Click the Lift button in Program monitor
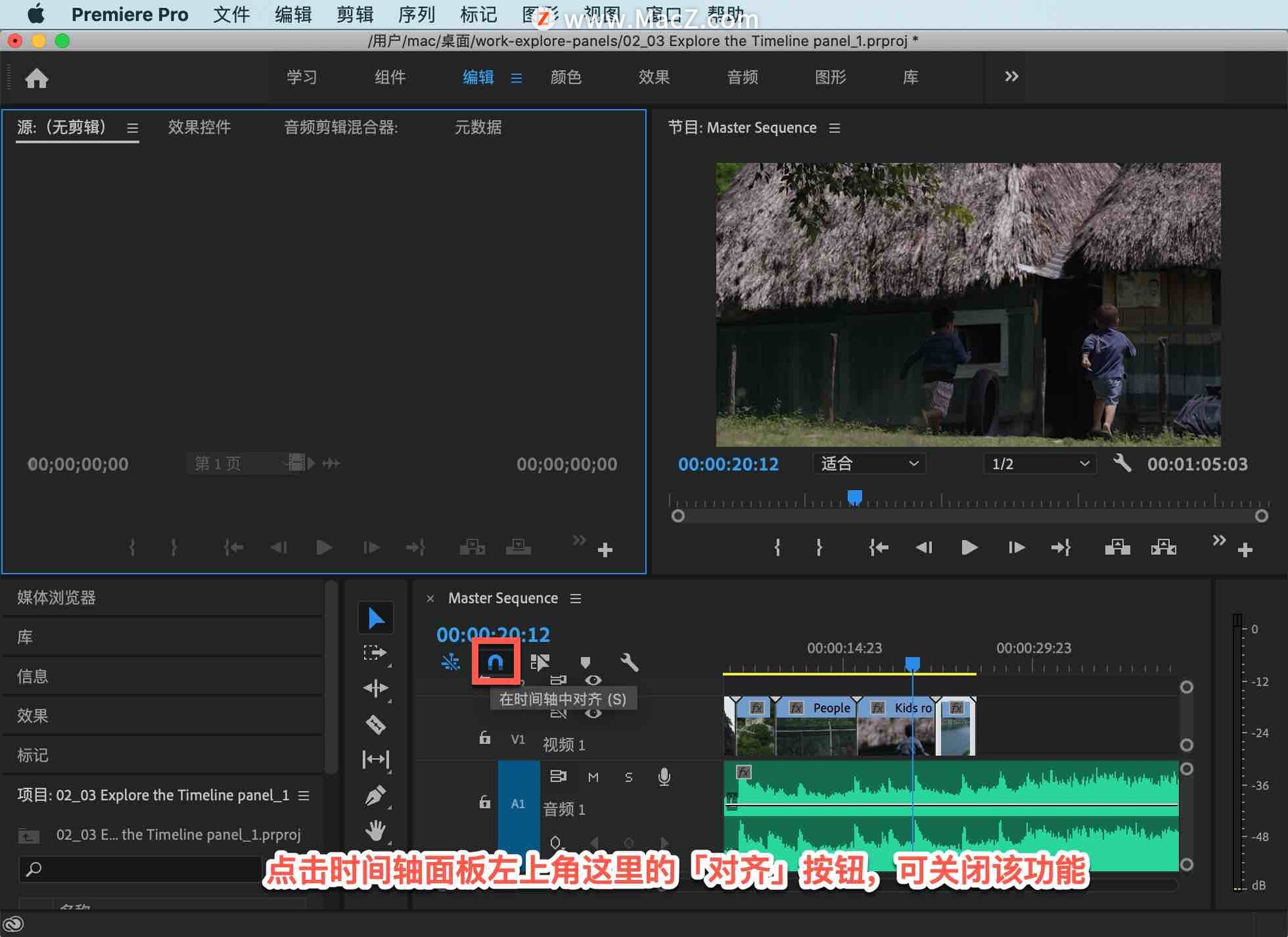This screenshot has height=937, width=1288. point(1118,548)
